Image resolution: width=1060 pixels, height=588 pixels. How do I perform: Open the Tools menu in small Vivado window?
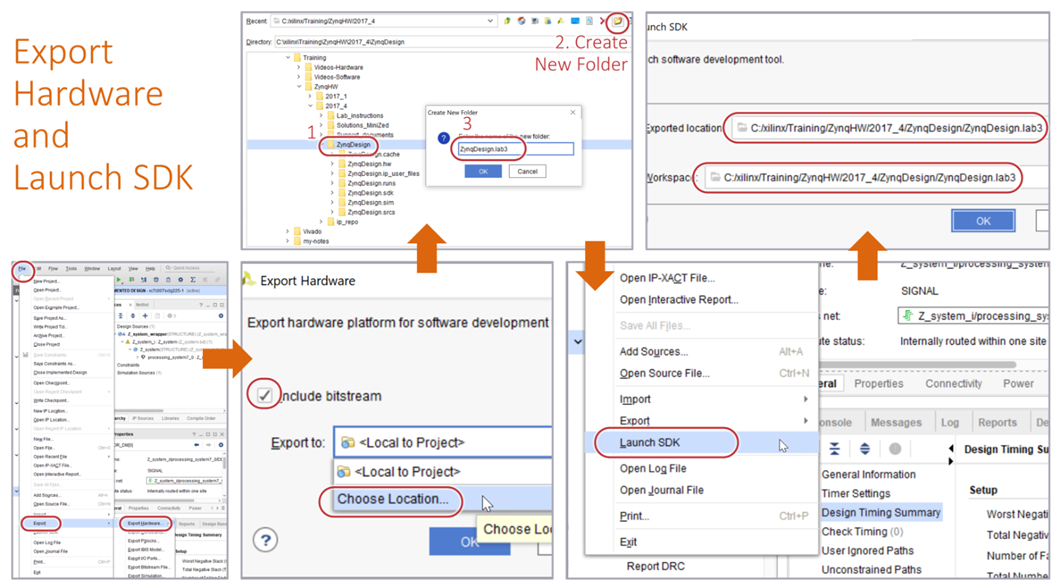pos(71,269)
